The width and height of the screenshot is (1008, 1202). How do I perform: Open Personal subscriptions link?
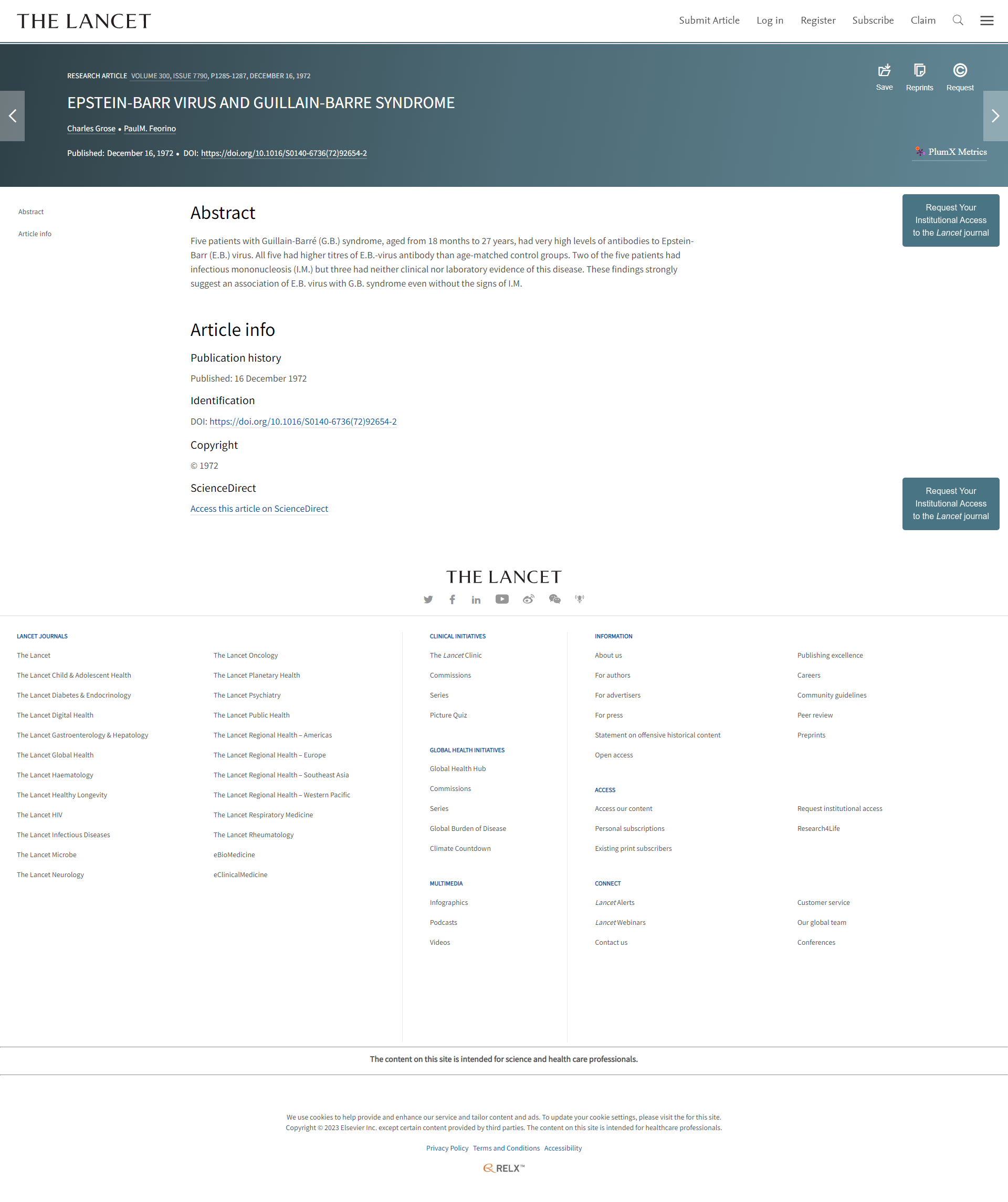tap(629, 829)
